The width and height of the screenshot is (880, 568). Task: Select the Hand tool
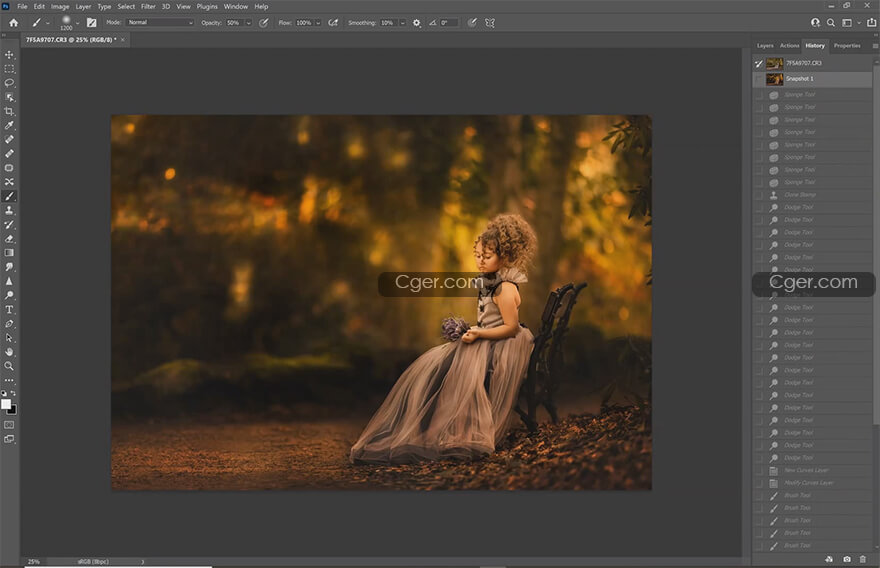tap(9, 352)
